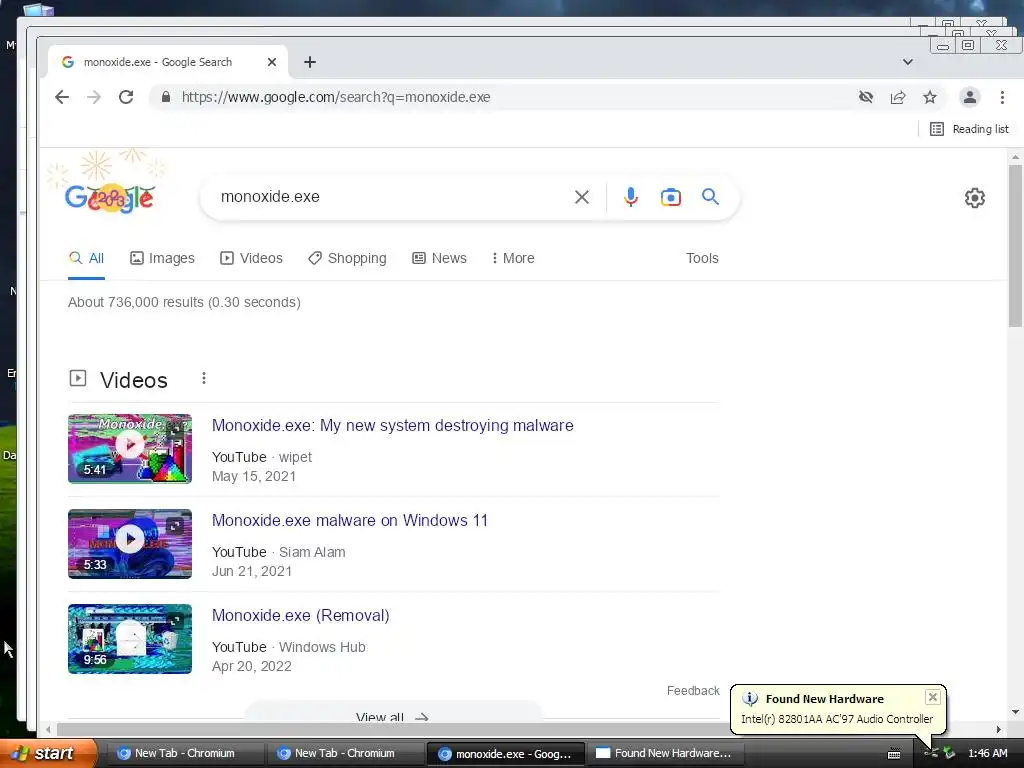
Task: Click the padlock site info icon
Action: tap(166, 97)
